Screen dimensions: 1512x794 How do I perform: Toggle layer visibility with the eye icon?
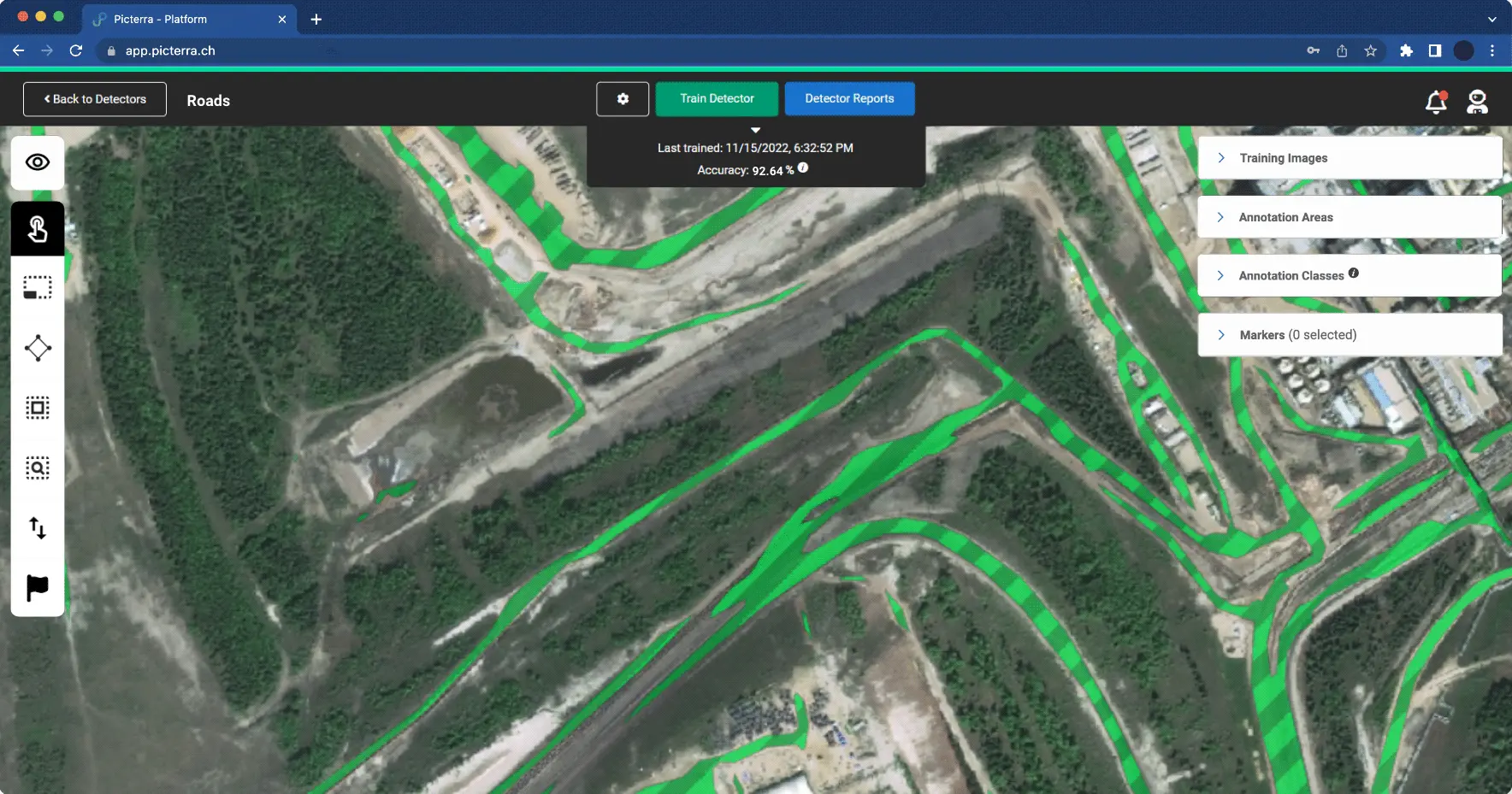[38, 162]
